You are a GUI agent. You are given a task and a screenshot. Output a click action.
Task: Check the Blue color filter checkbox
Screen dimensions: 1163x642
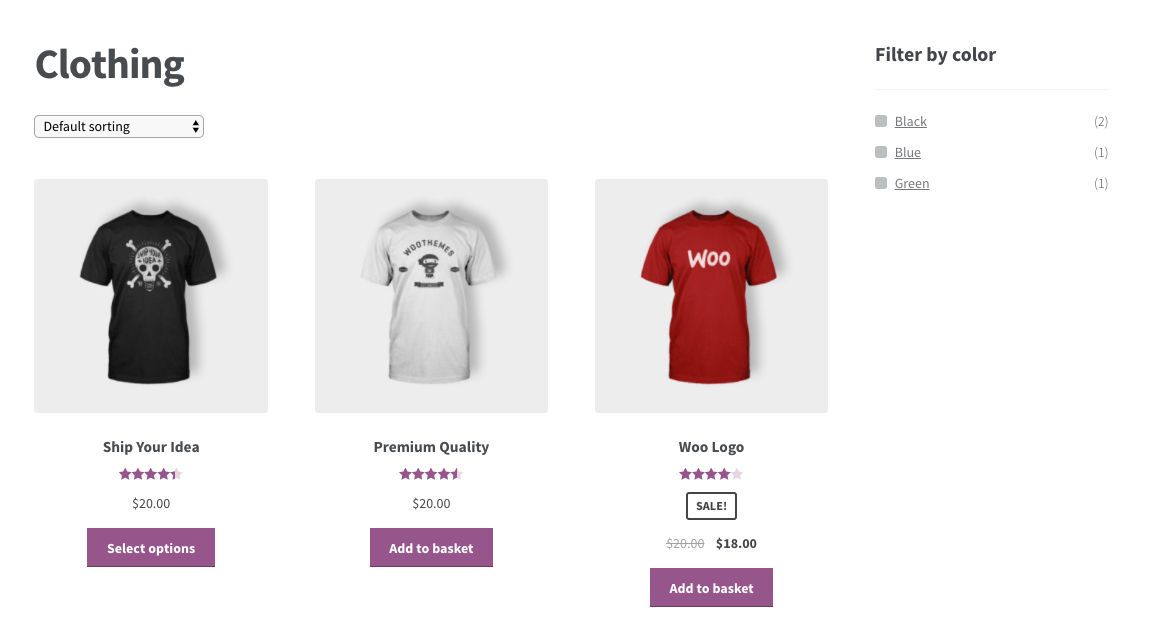tap(881, 151)
